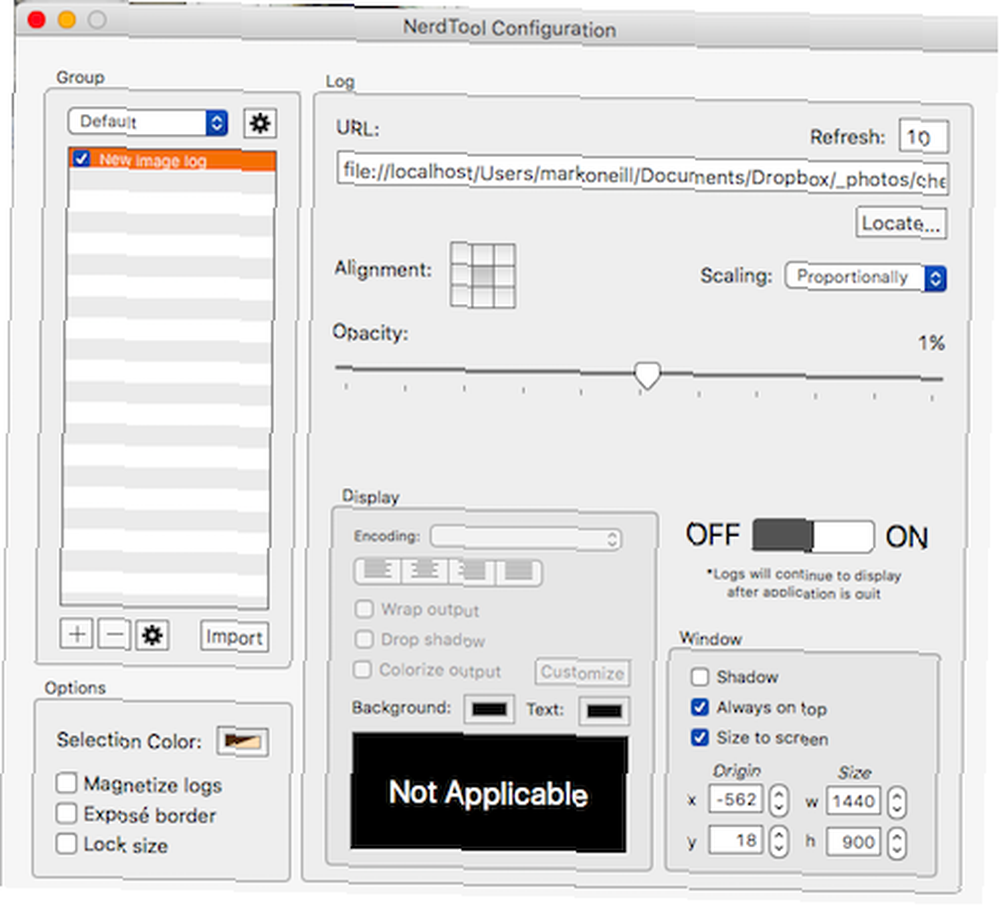
Task: Select the center cell of the Alignment grid
Action: pyautogui.click(x=483, y=275)
